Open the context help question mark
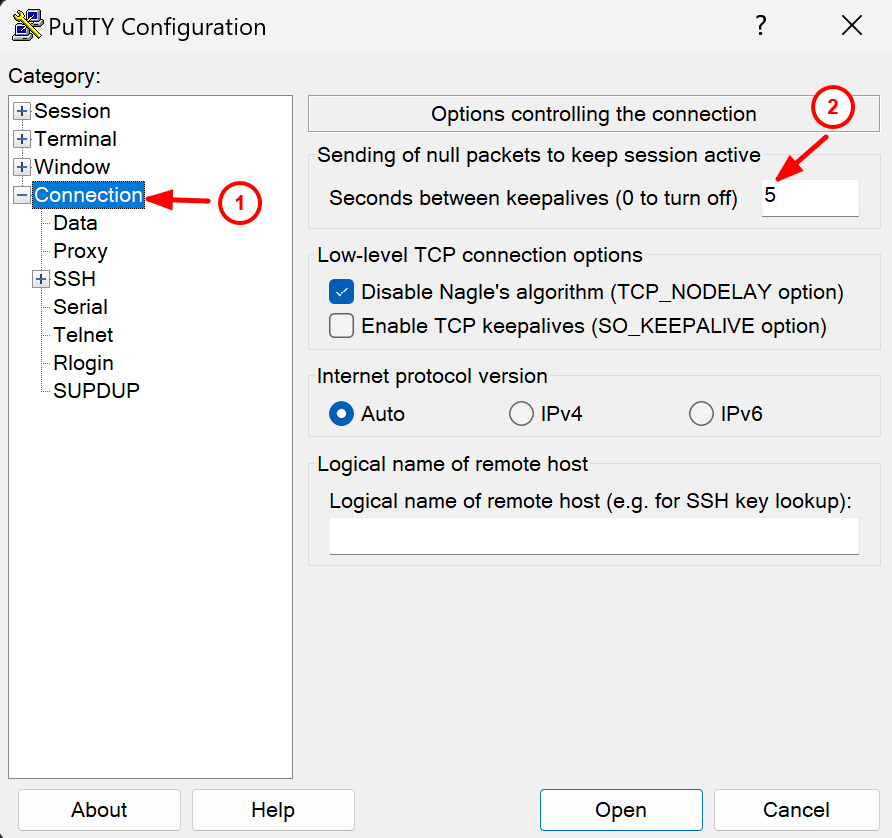 click(761, 26)
